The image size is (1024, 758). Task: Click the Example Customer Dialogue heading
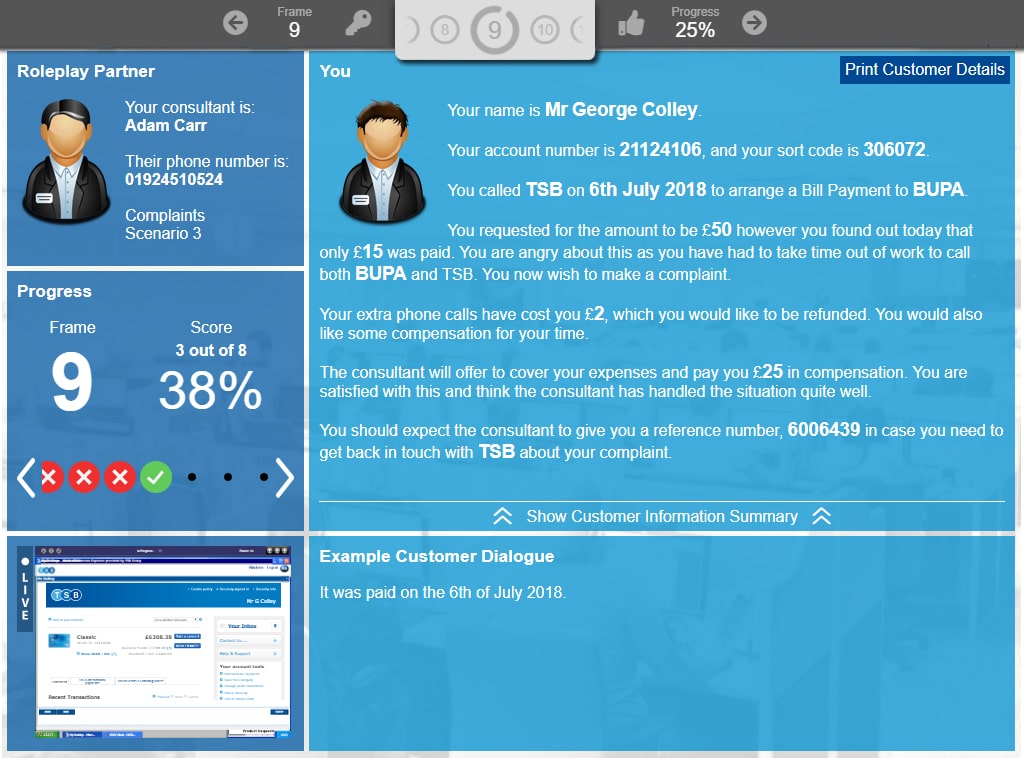tap(436, 556)
